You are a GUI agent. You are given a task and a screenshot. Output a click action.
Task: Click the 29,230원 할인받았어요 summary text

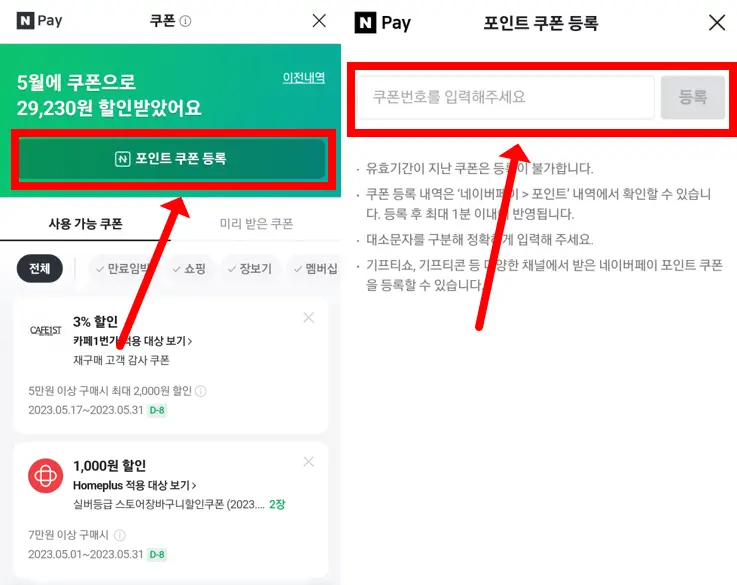pos(109,108)
